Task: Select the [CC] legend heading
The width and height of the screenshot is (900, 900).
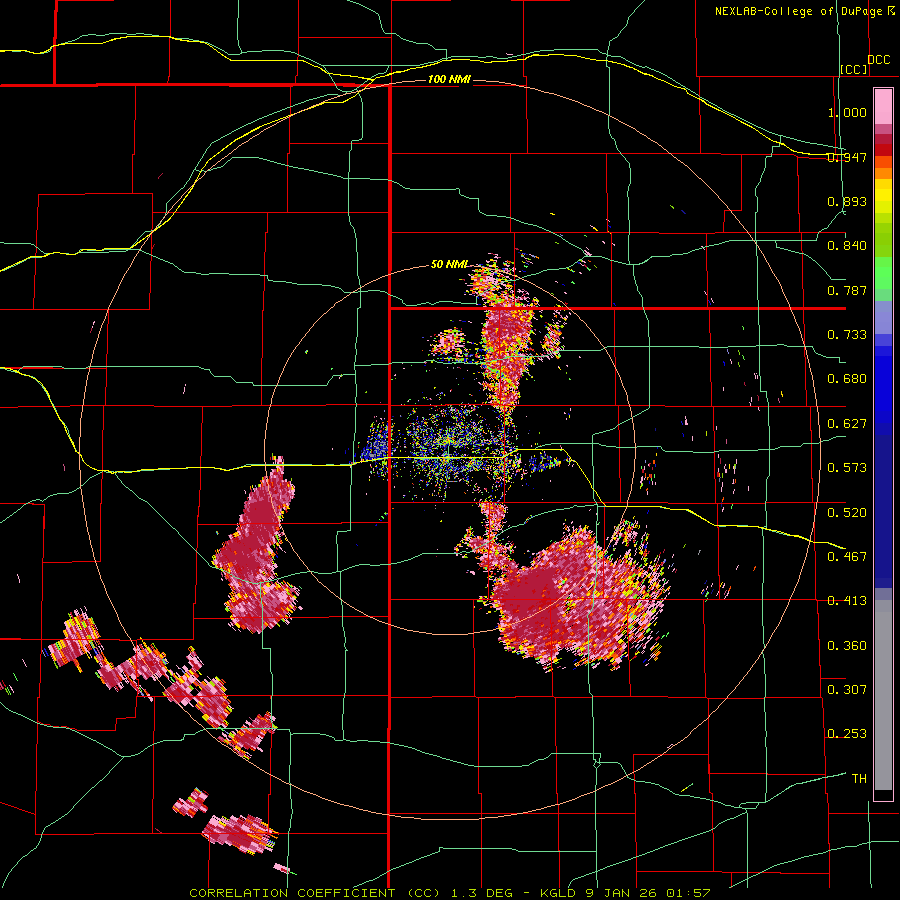Action: pos(854,69)
